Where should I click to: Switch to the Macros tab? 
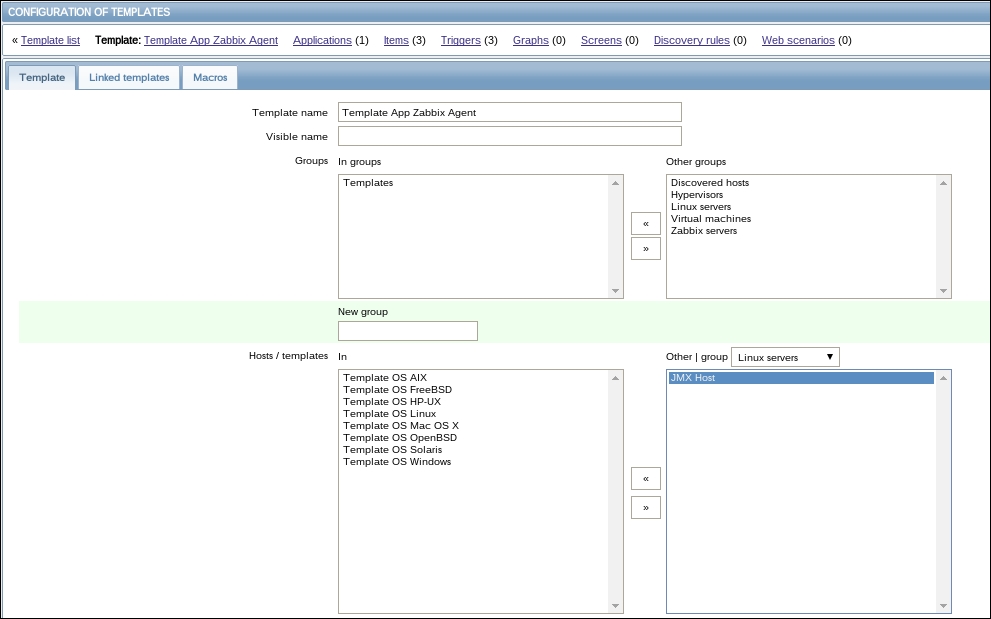click(210, 78)
